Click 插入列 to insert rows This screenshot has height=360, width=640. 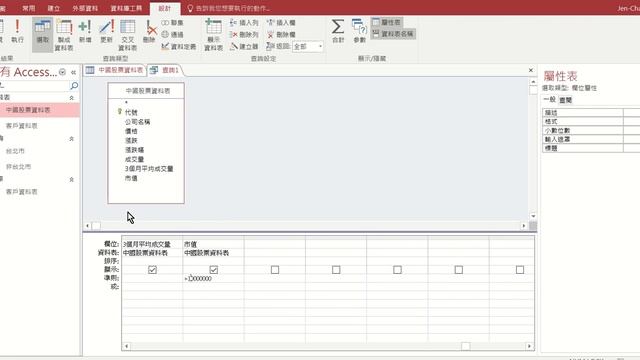(244, 23)
